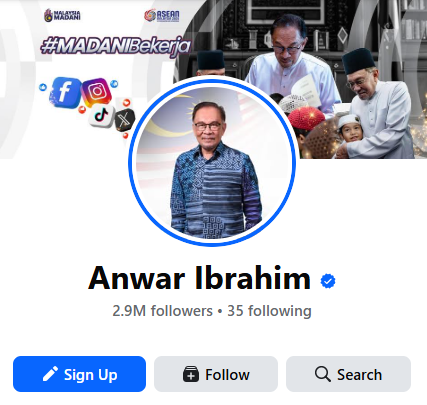
Task: Open the 2.9M followers link
Action: [x=162, y=311]
